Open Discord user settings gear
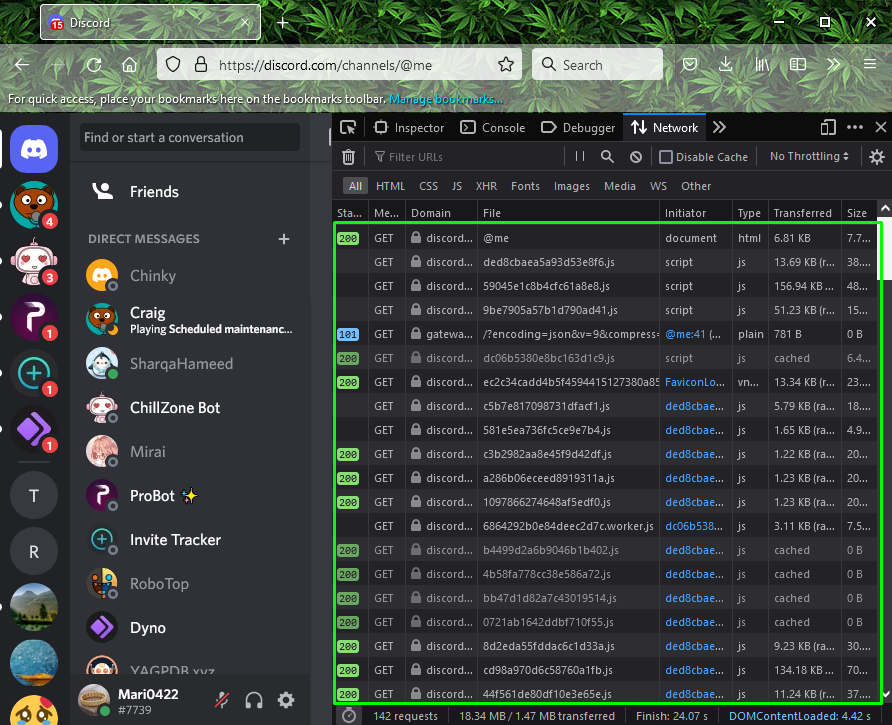Screen dimensions: 892x725 pos(286,700)
